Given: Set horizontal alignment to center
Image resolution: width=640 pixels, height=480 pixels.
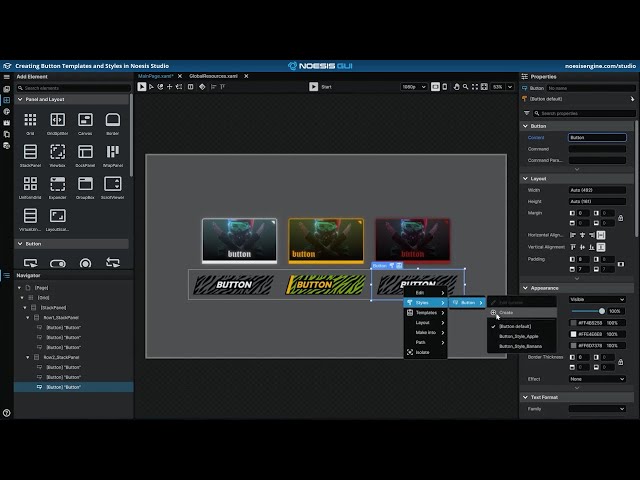Looking at the screenshot, I should (x=582, y=235).
